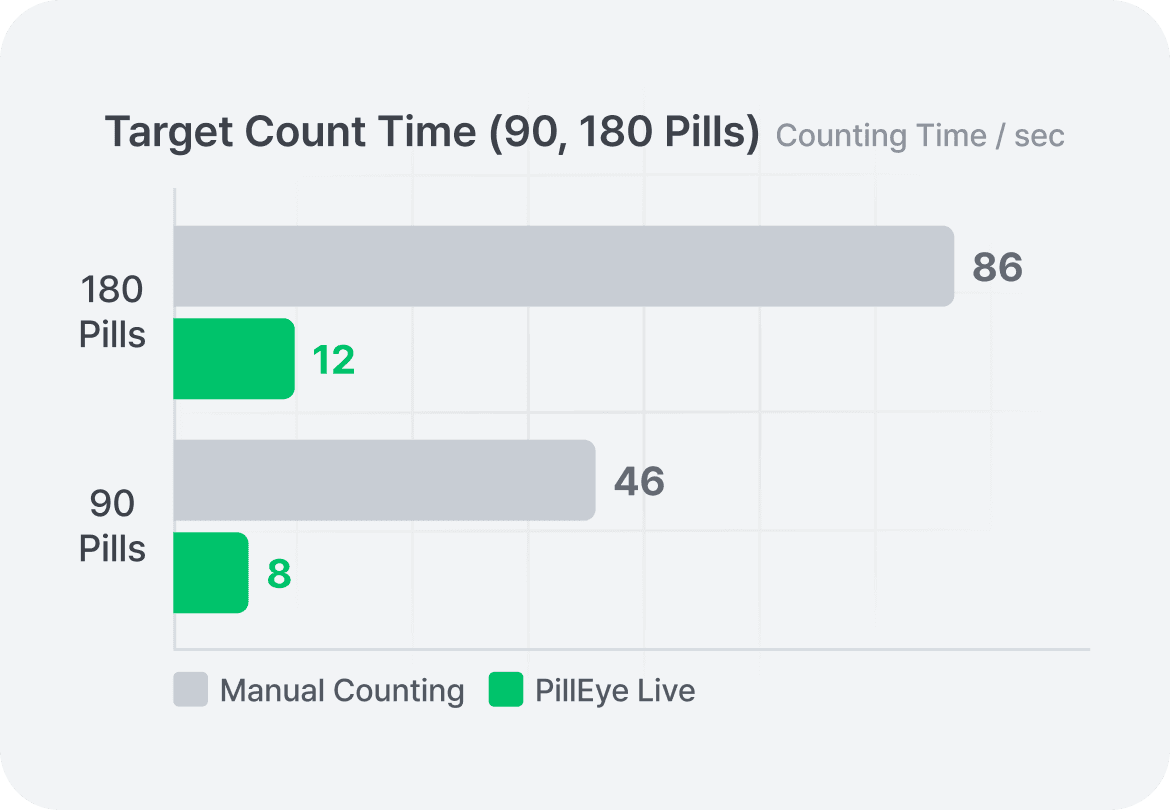Image resolution: width=1170 pixels, height=810 pixels.
Task: Click the value label 86
Action: [997, 267]
